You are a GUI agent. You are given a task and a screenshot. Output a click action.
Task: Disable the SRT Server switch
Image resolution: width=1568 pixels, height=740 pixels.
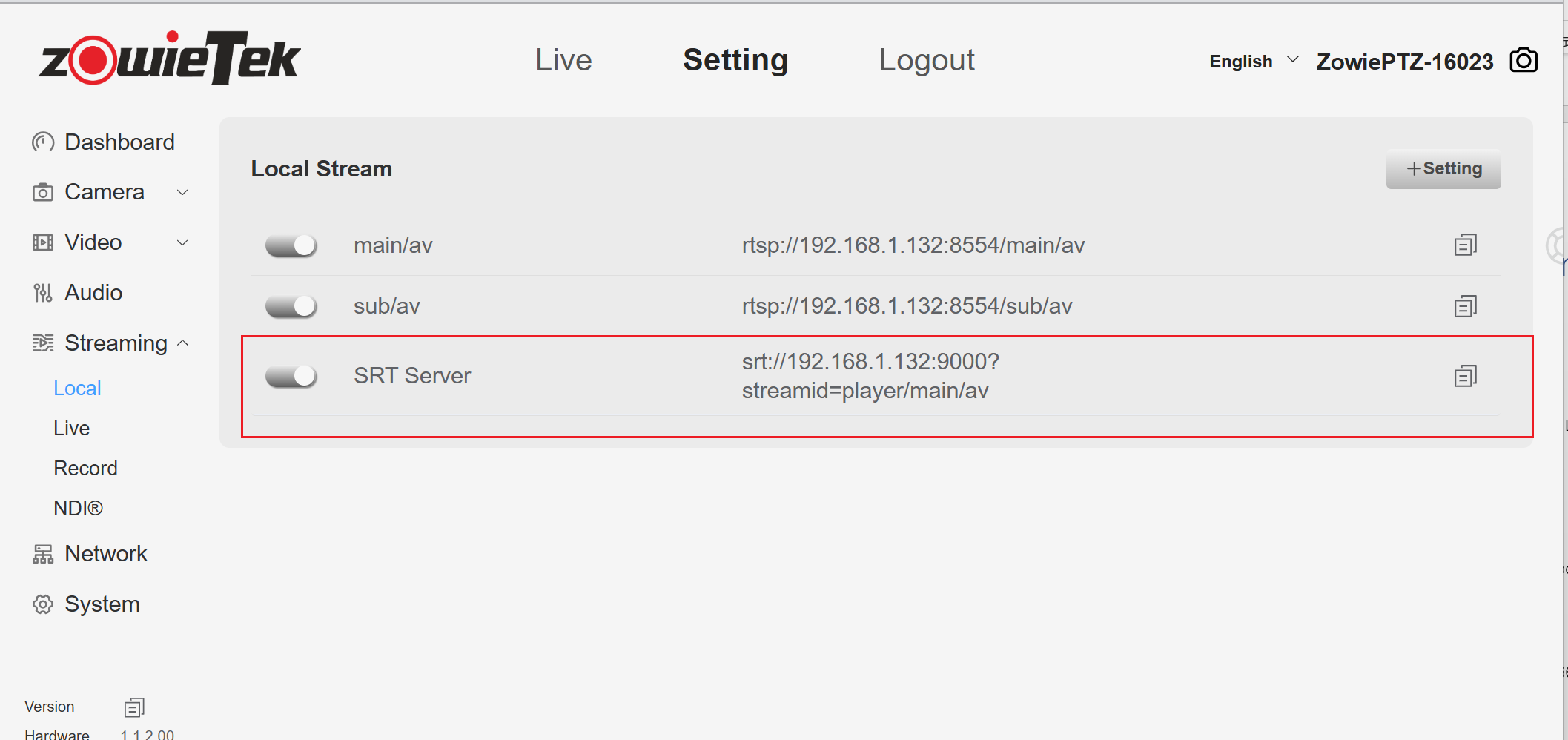click(291, 377)
